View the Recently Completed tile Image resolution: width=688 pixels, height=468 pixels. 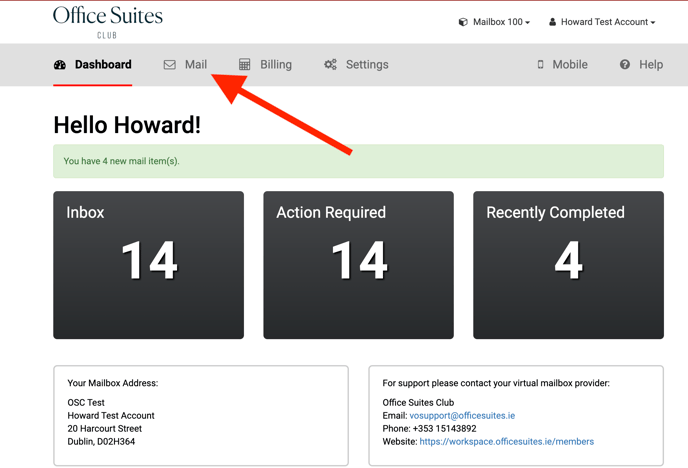(568, 265)
